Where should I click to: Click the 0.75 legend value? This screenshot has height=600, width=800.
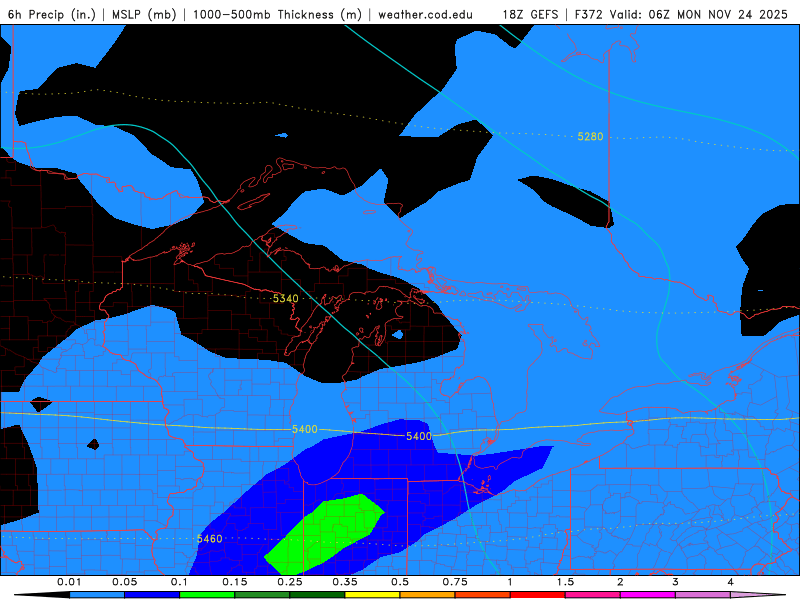455,582
